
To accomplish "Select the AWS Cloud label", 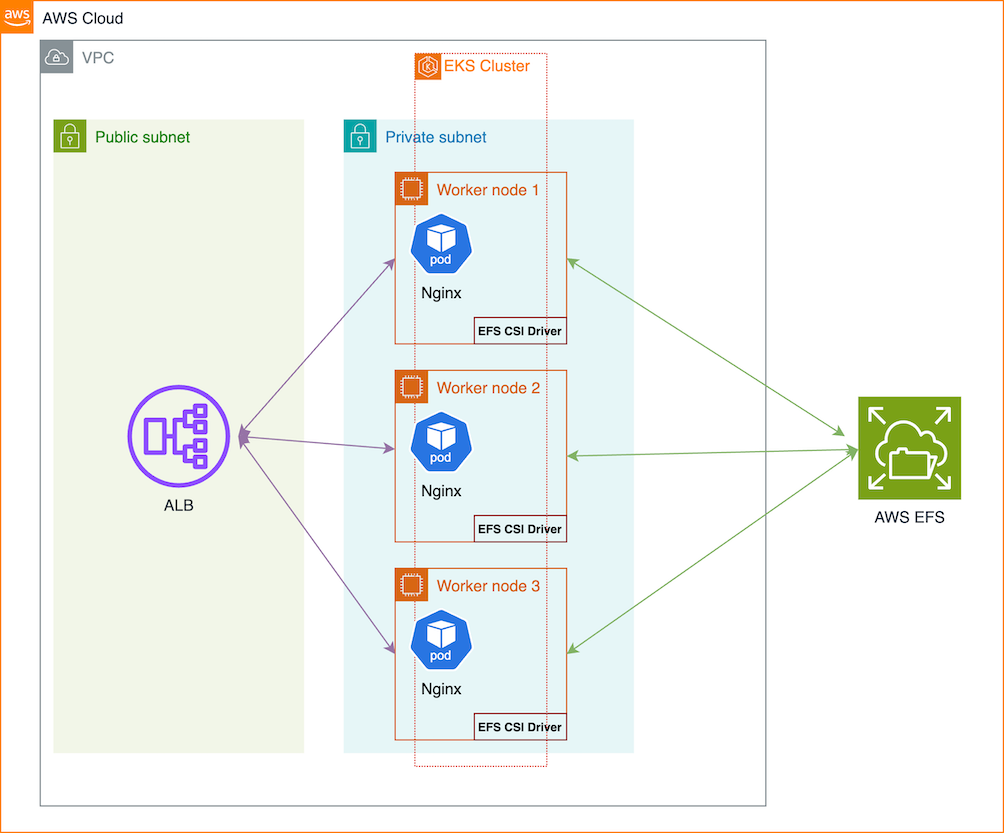I will click(x=83, y=18).
